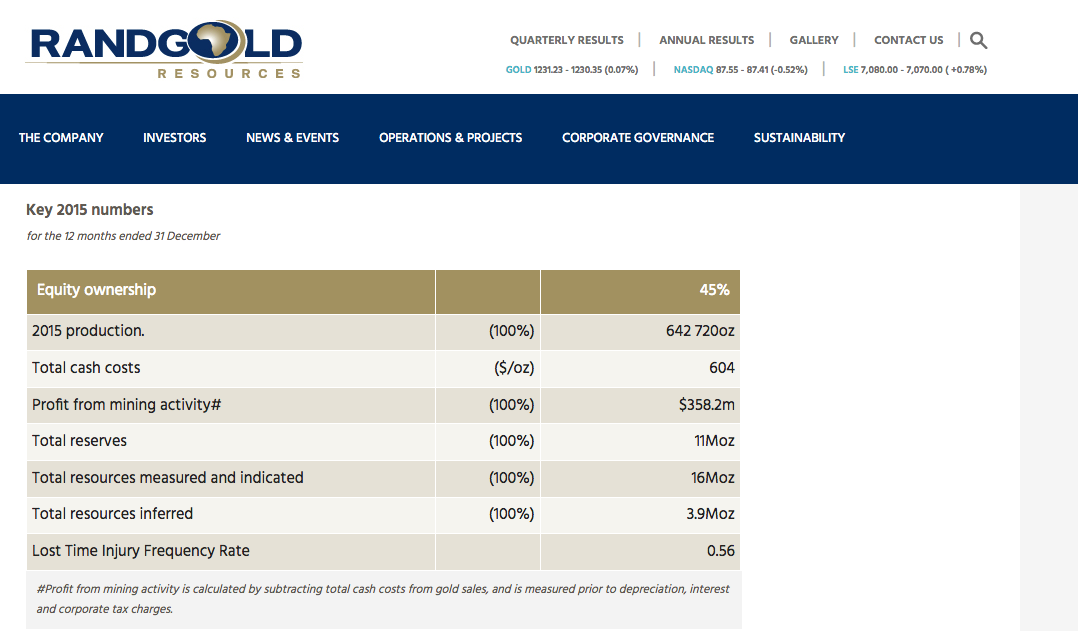The height and width of the screenshot is (631, 1078).
Task: Click the 3.9Moz value
Action: click(x=710, y=513)
